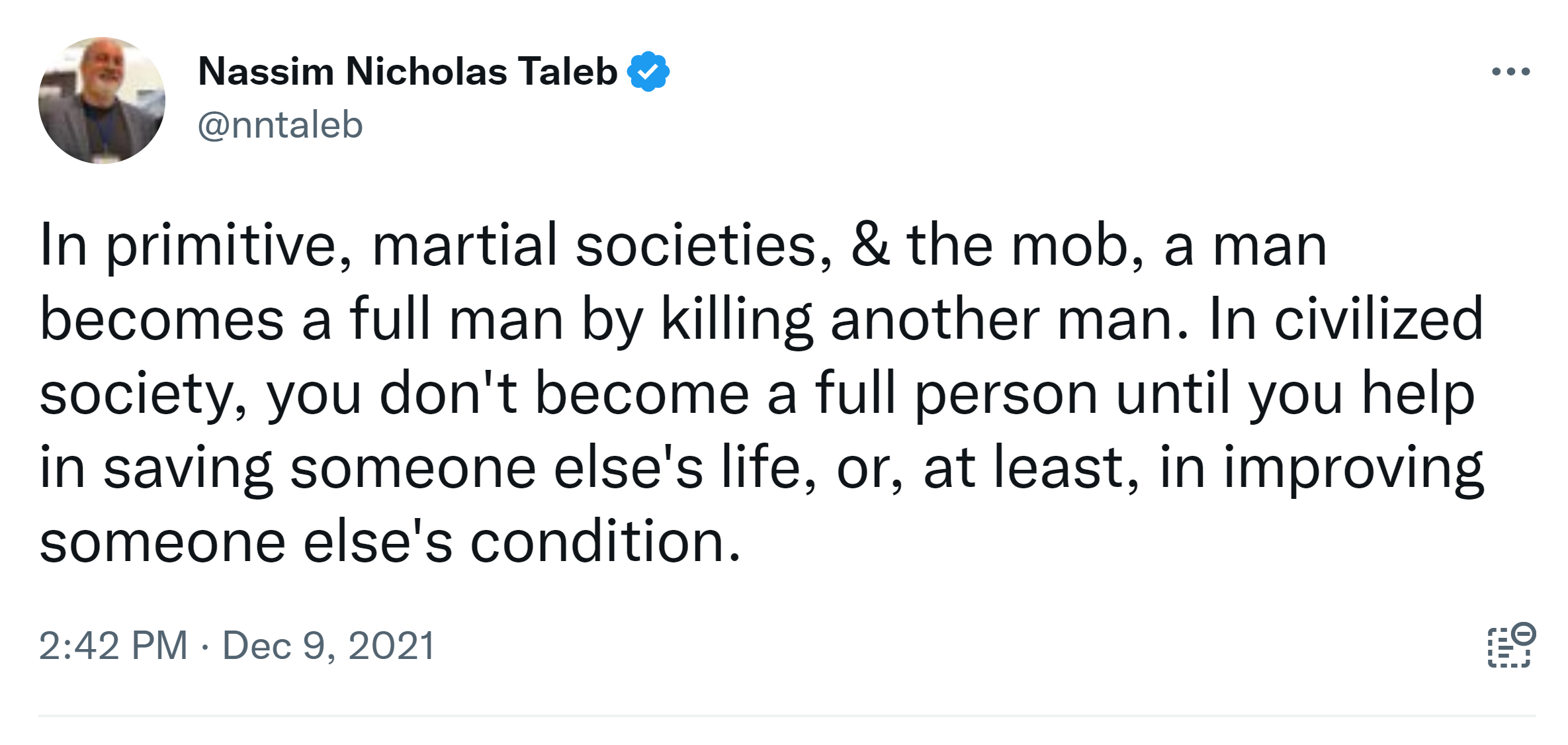Click the Dec 9, 2021 date

328,646
